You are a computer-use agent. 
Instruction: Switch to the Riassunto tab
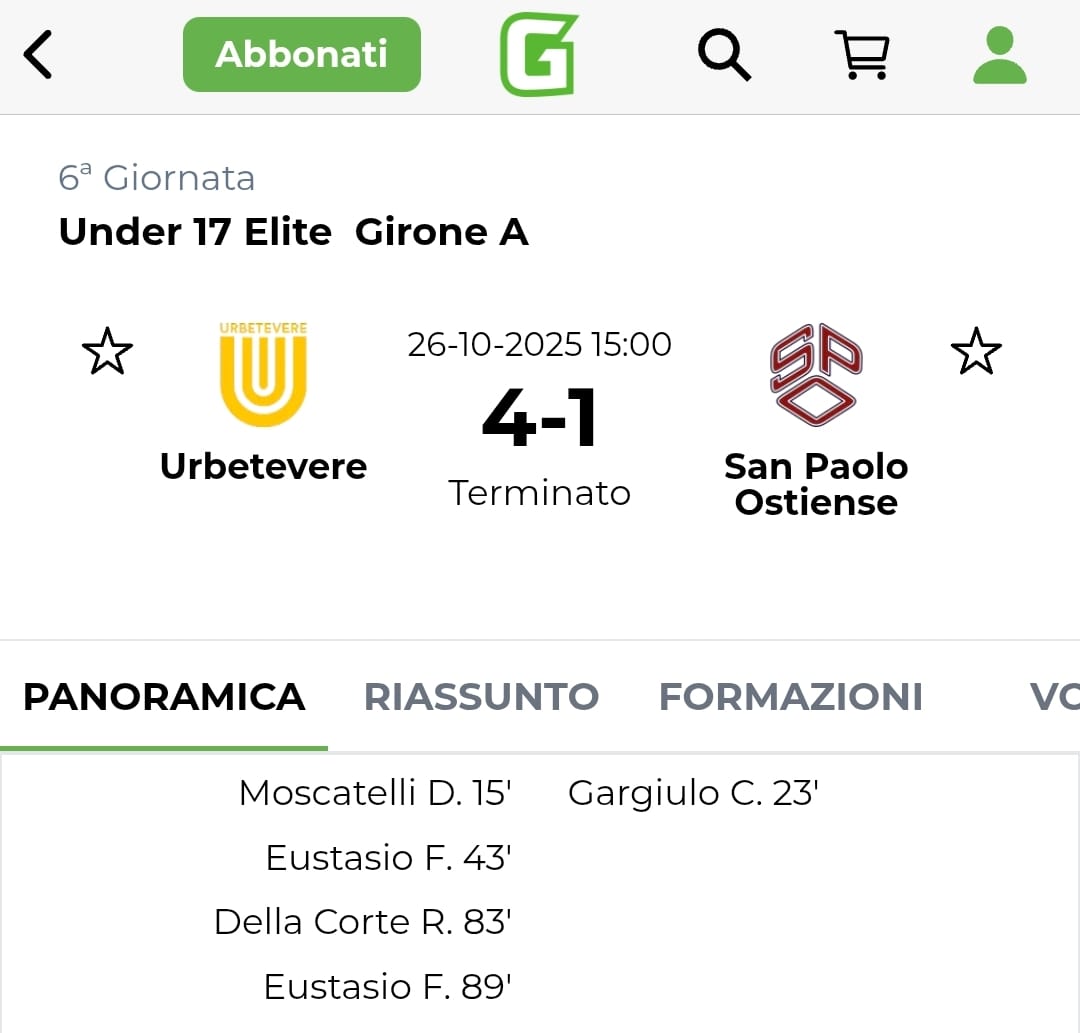coord(481,697)
